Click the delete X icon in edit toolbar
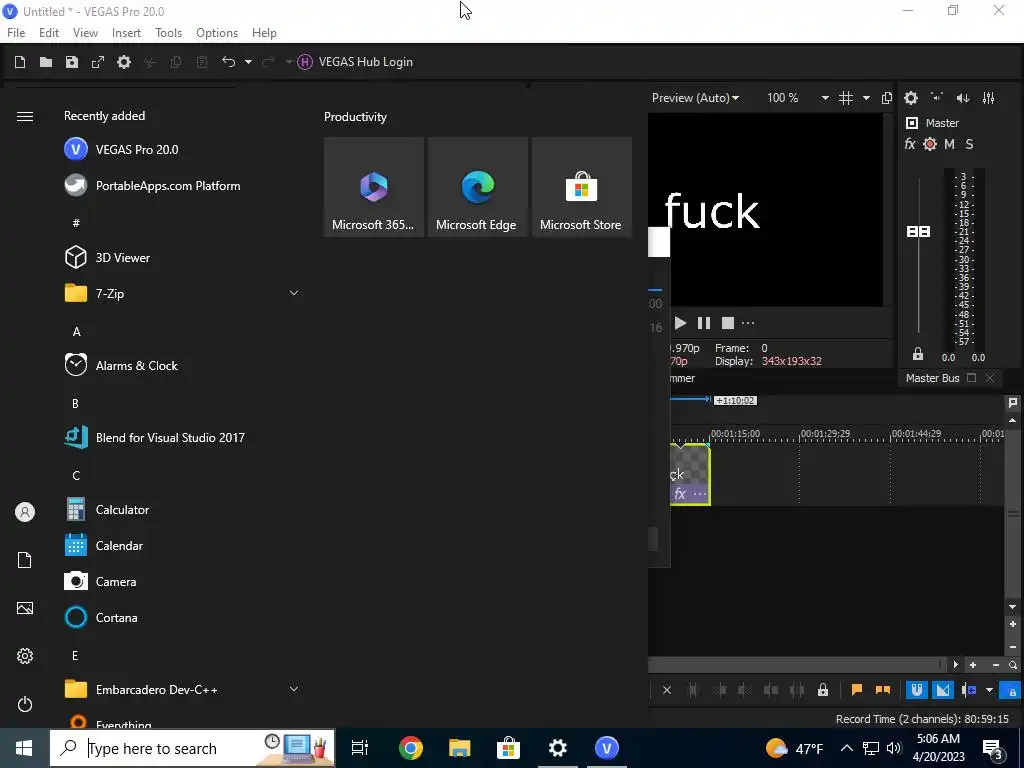This screenshot has width=1024, height=768. coord(667,690)
